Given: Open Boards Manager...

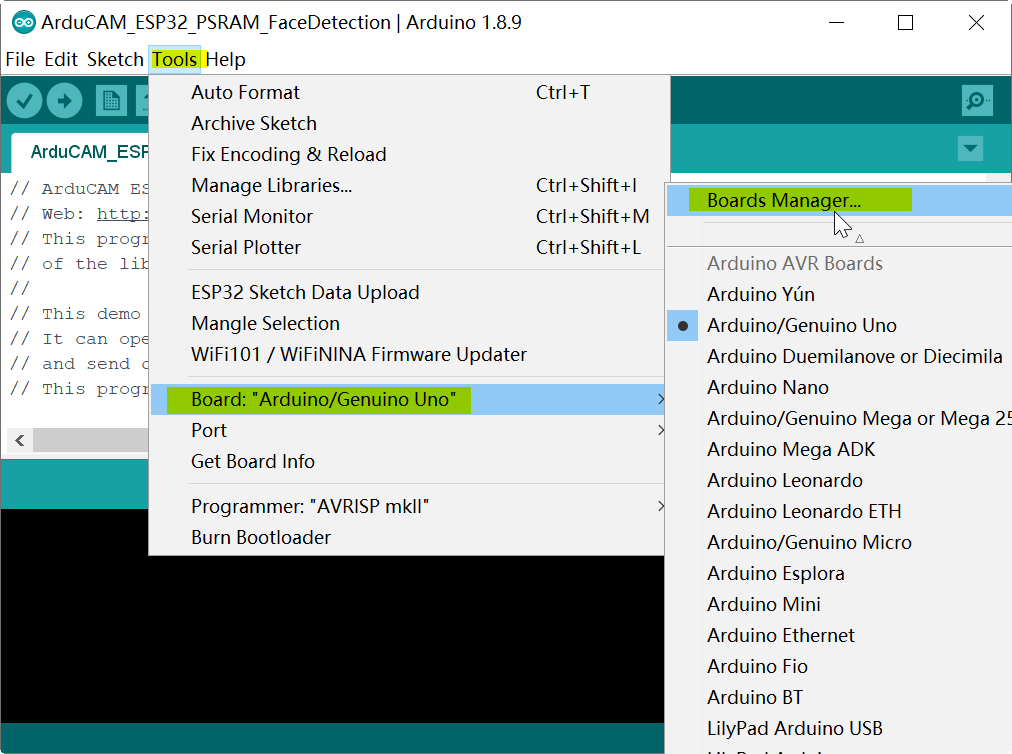Looking at the screenshot, I should 839,200.
